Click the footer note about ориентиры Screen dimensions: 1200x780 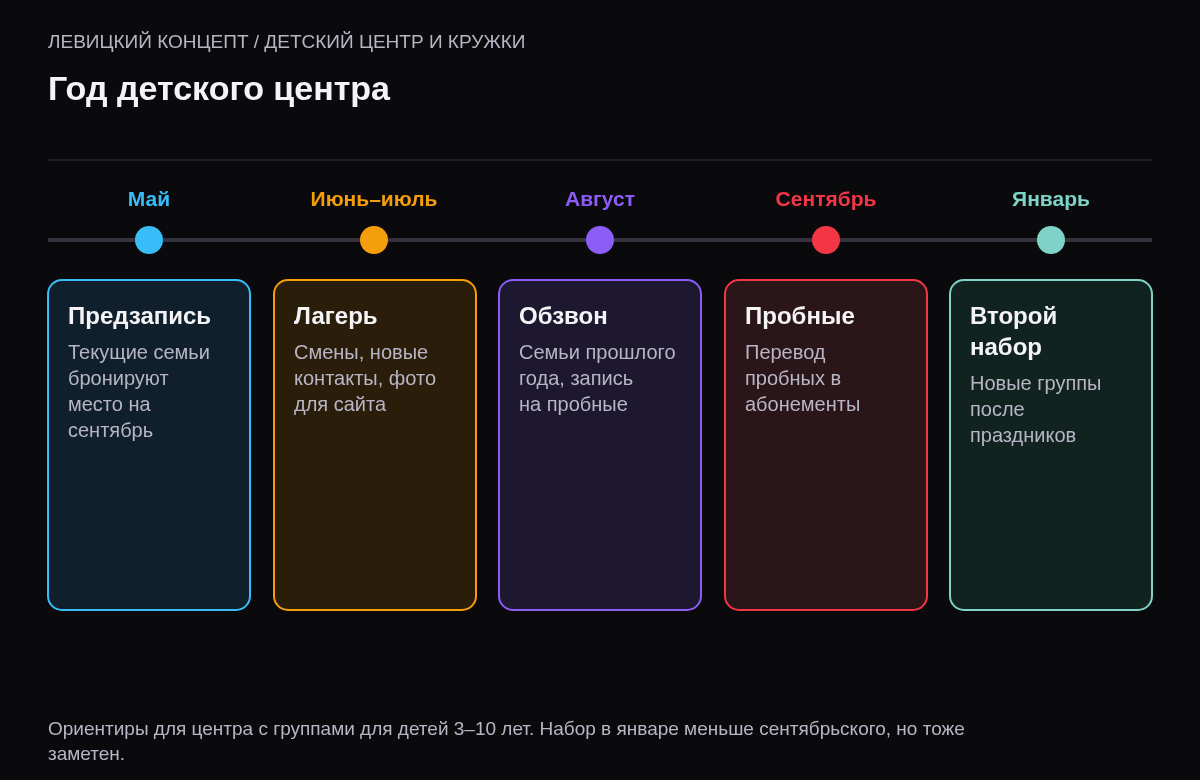pos(506,741)
